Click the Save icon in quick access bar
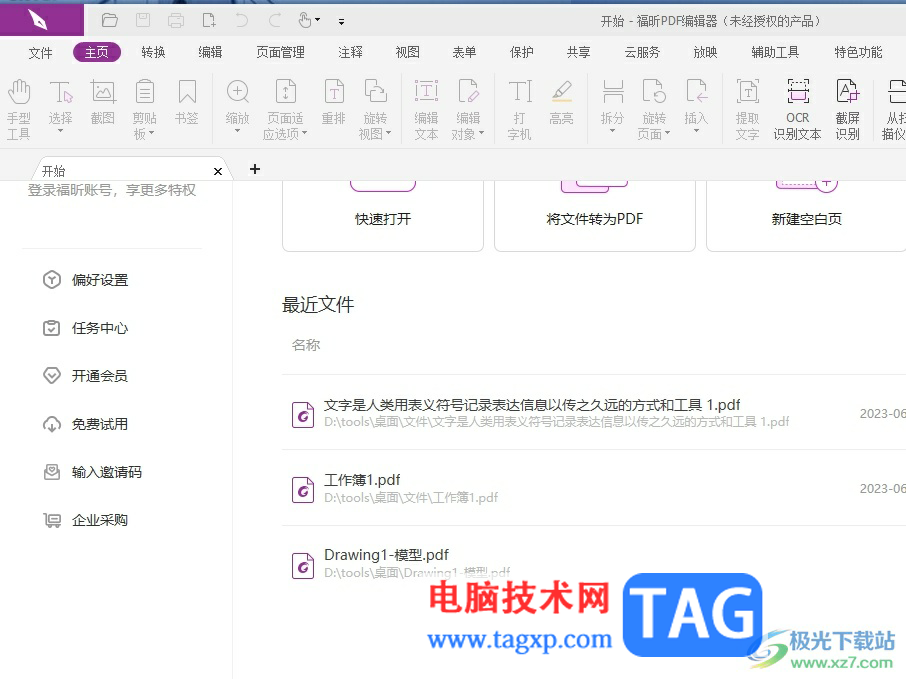 (143, 21)
